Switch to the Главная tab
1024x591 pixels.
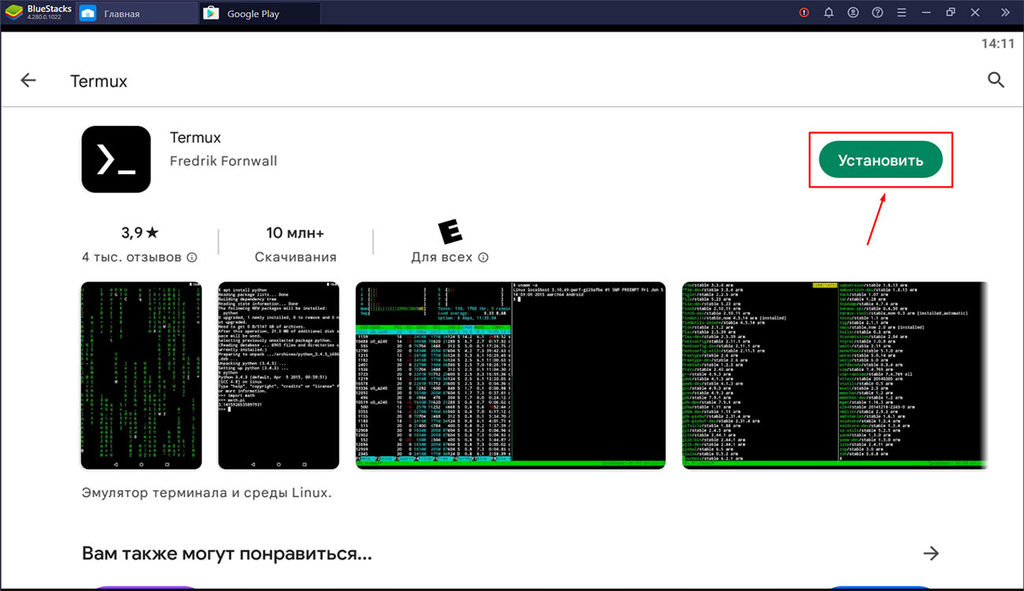(137, 13)
